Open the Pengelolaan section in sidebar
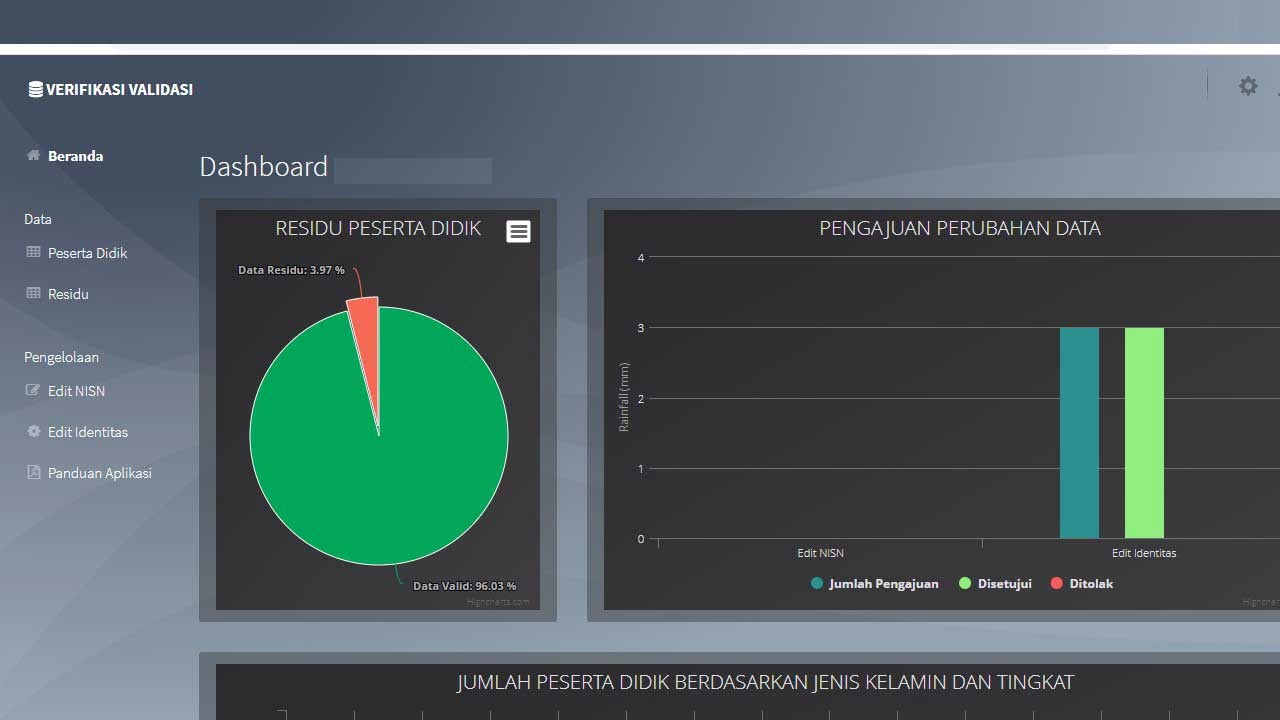 [x=61, y=357]
